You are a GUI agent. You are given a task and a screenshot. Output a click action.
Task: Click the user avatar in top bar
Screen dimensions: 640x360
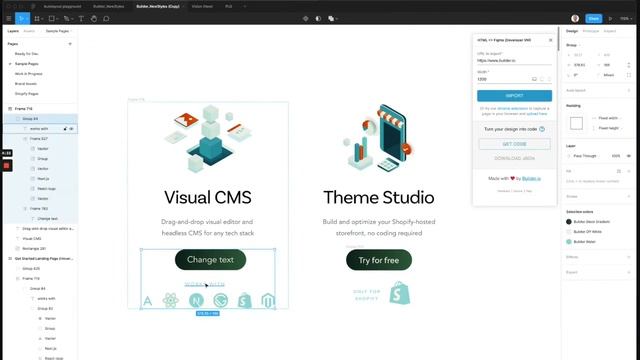point(575,18)
